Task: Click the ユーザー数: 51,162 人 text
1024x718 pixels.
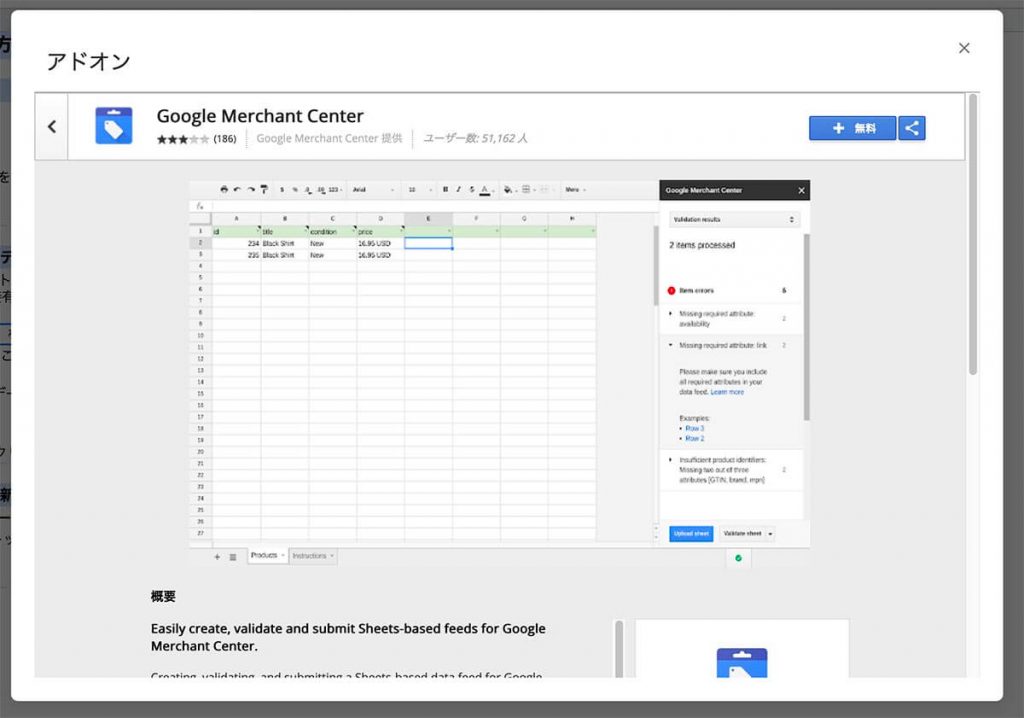Action: 475,139
